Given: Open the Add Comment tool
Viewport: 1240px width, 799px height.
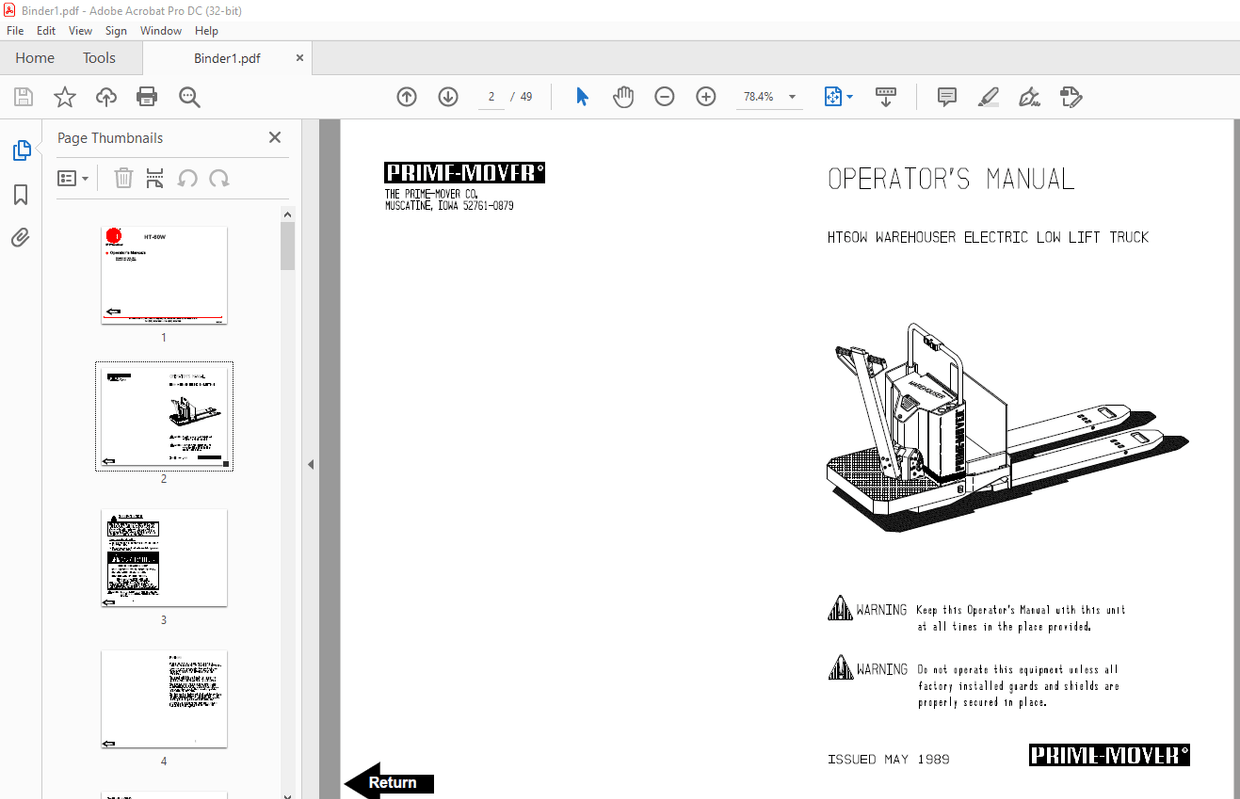Looking at the screenshot, I should [946, 96].
